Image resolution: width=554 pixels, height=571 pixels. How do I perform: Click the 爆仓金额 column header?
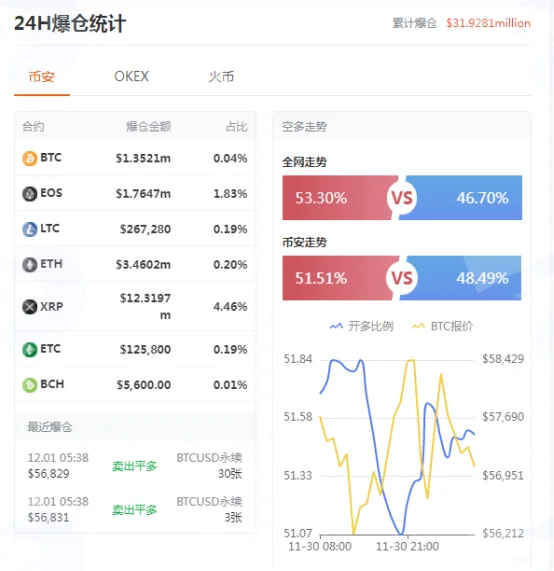(x=149, y=127)
